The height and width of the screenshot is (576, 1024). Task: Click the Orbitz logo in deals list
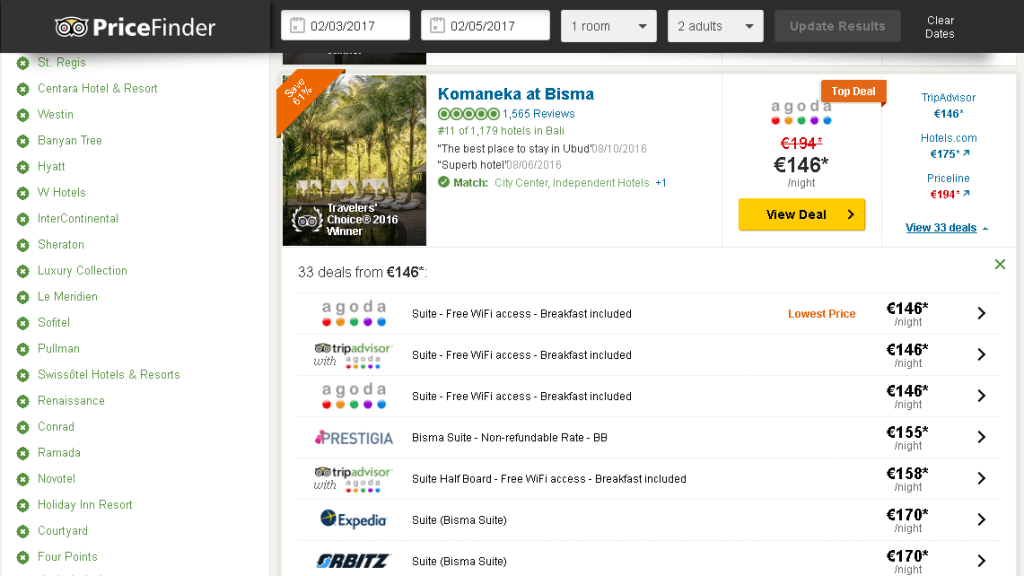pos(353,561)
